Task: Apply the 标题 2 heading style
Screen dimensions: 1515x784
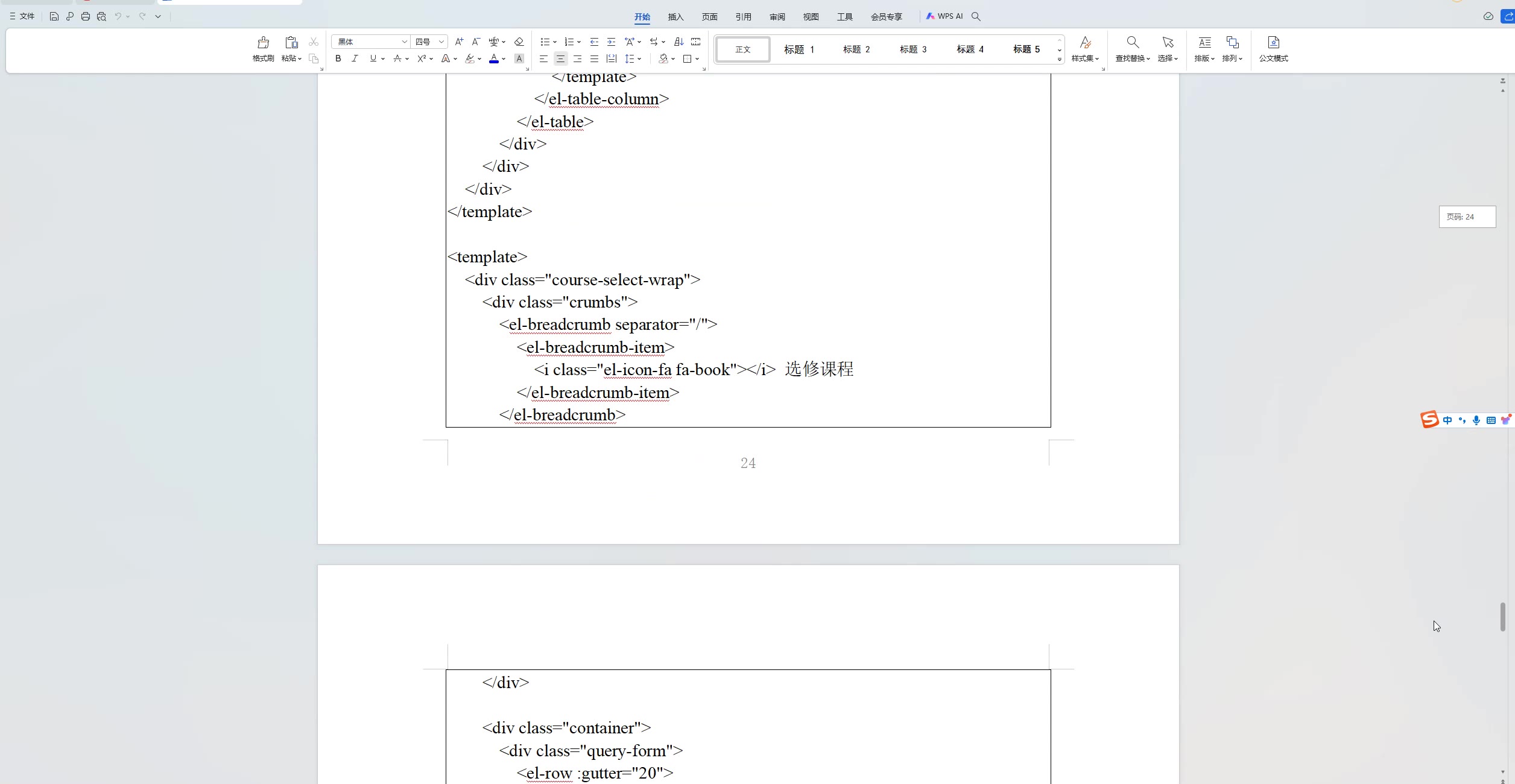Action: click(856, 49)
